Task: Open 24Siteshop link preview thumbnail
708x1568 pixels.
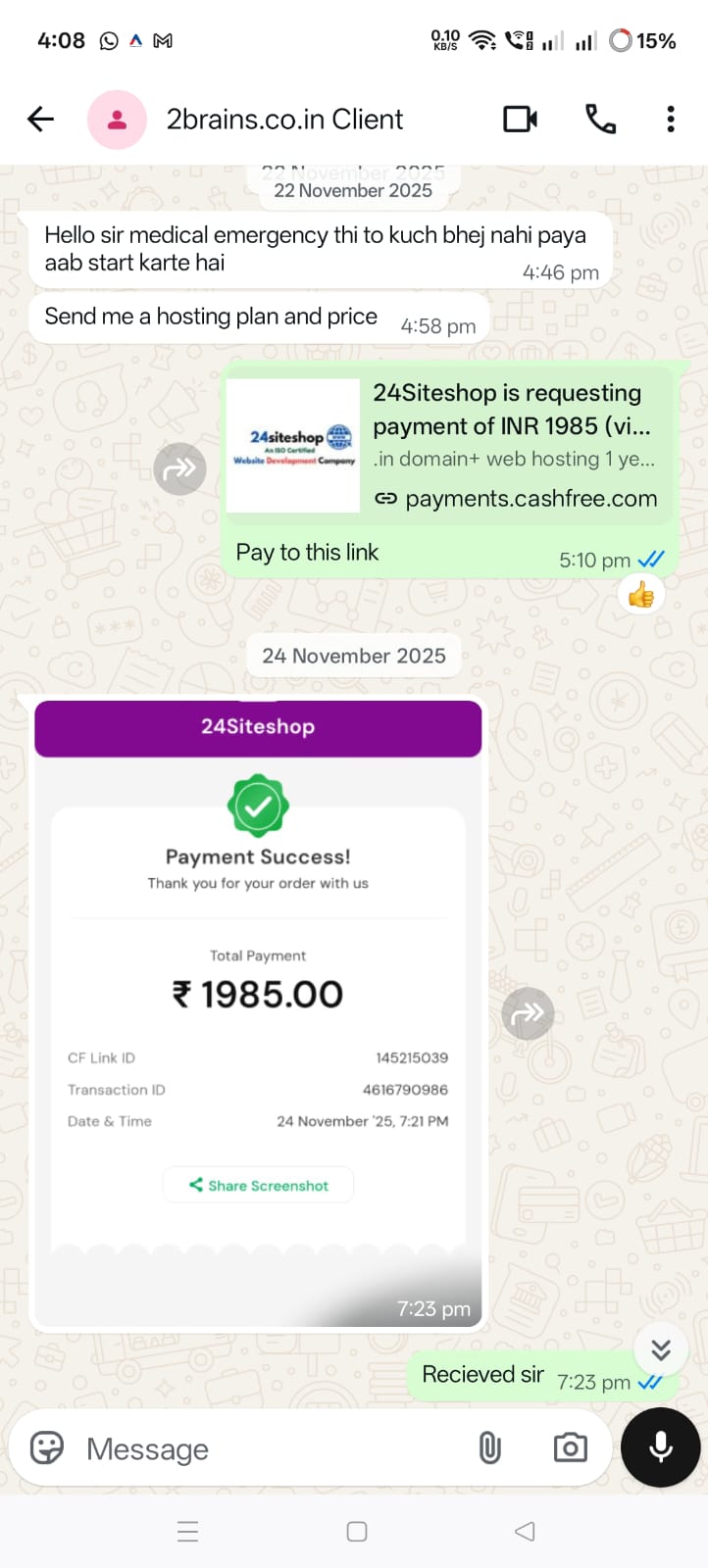Action: pyautogui.click(x=293, y=446)
